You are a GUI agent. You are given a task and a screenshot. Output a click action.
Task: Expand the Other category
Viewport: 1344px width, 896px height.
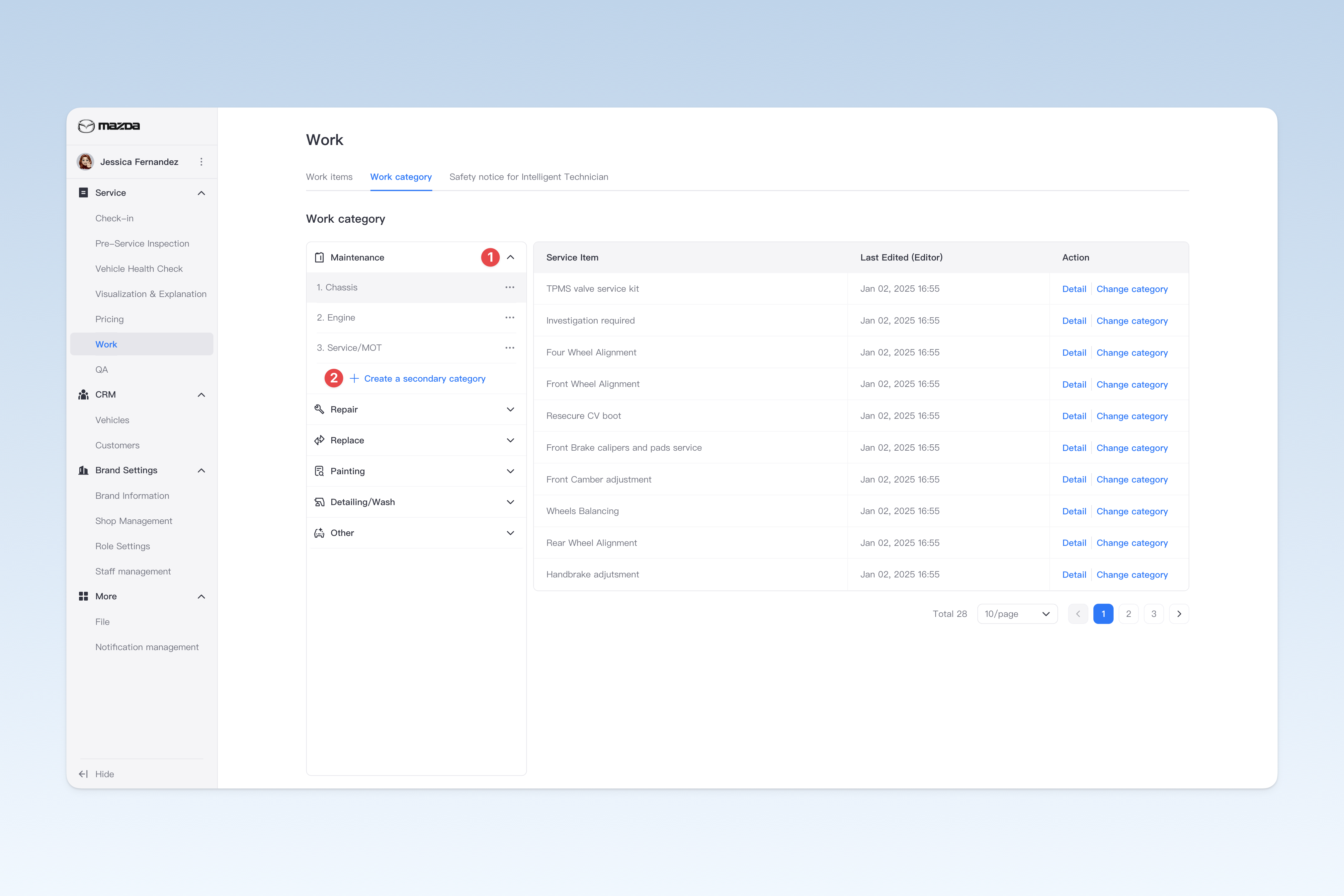click(511, 533)
